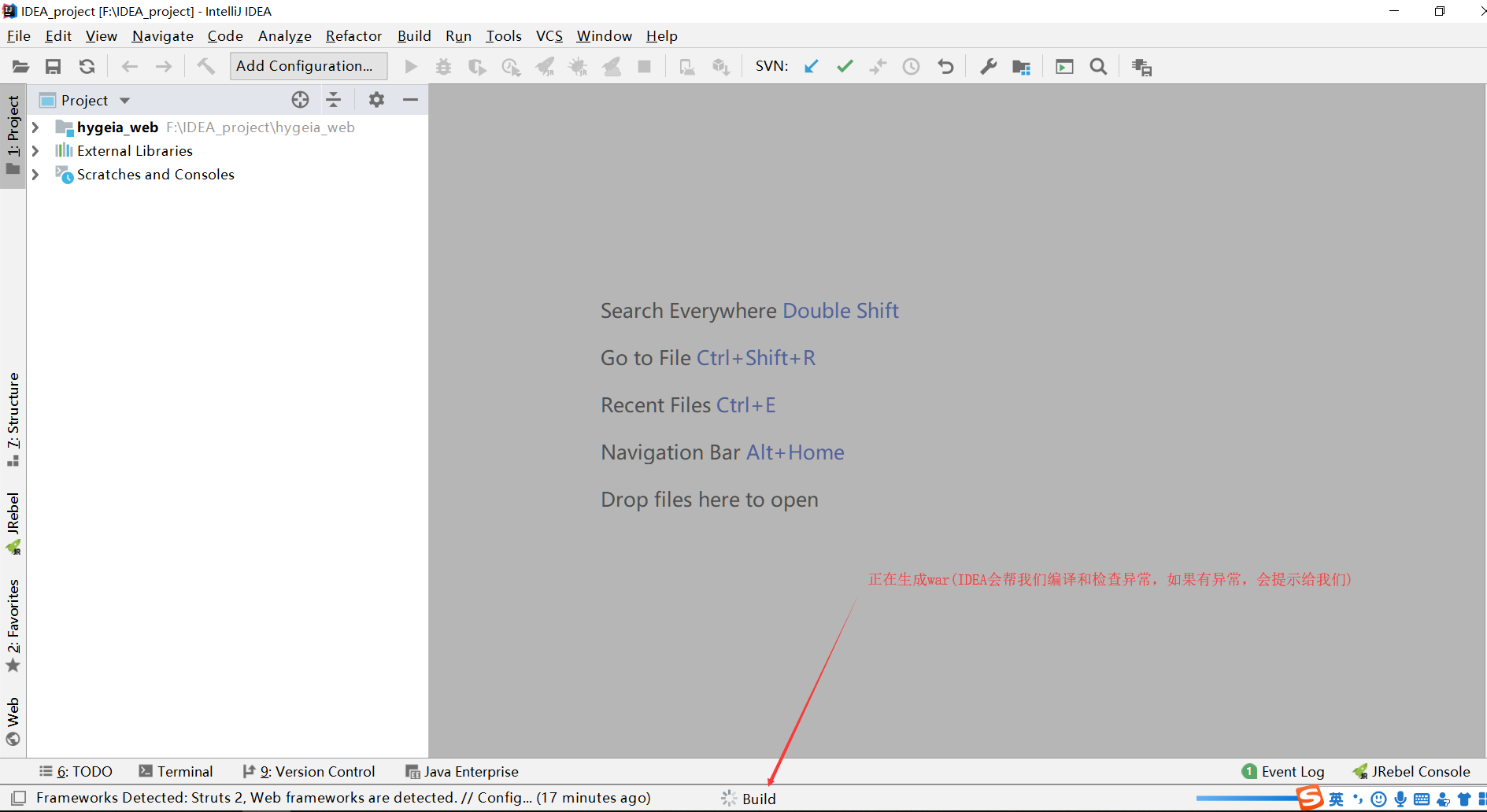Click the Stop square icon

pyautogui.click(x=645, y=67)
